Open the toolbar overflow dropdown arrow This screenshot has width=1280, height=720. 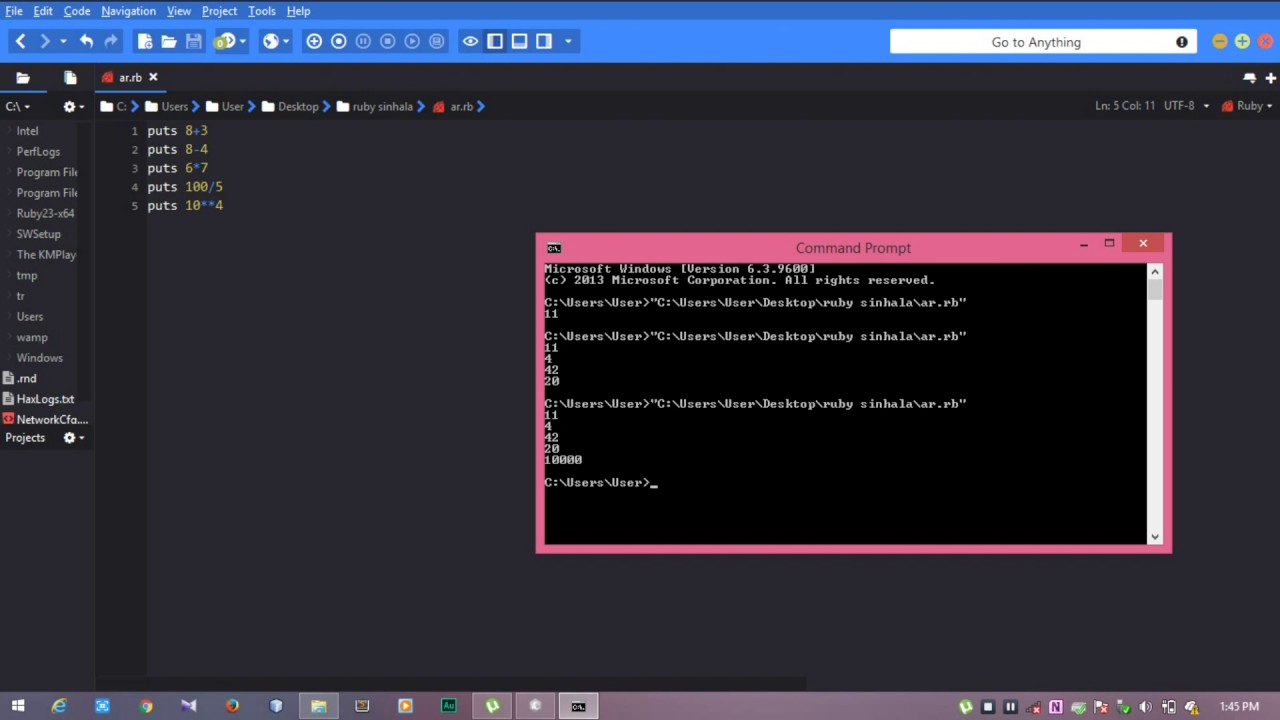point(568,41)
